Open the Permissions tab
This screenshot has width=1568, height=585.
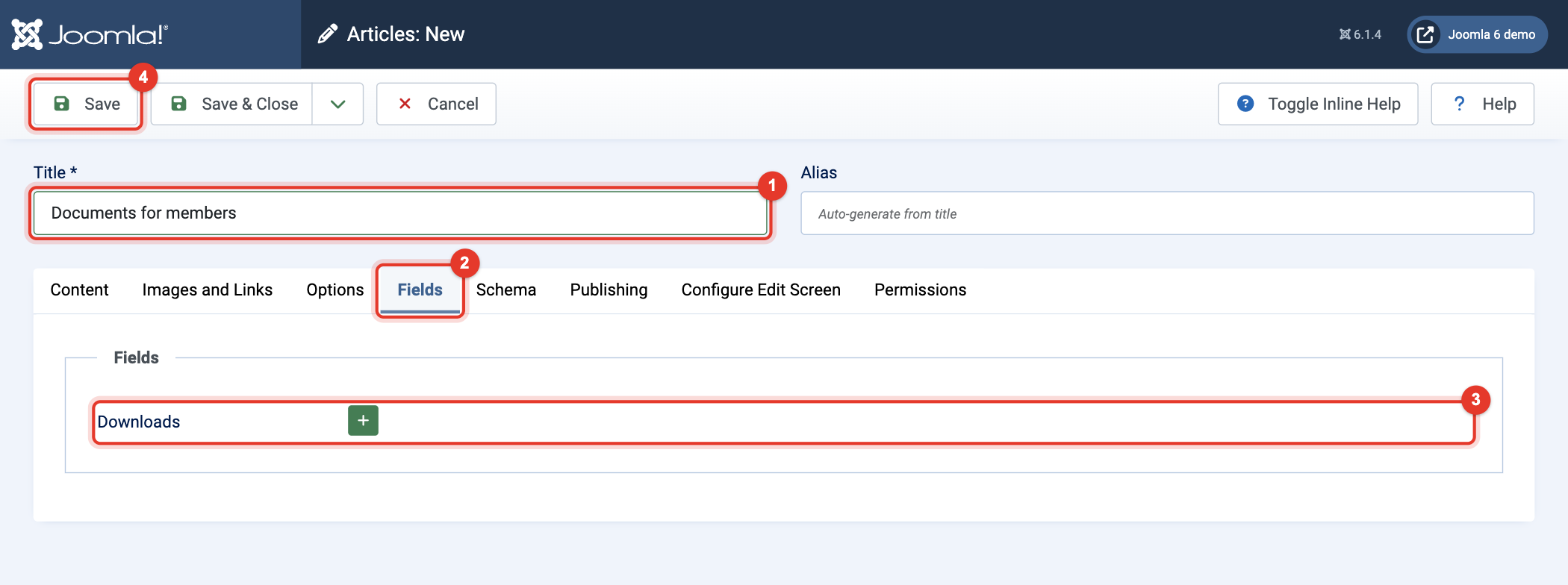(921, 290)
